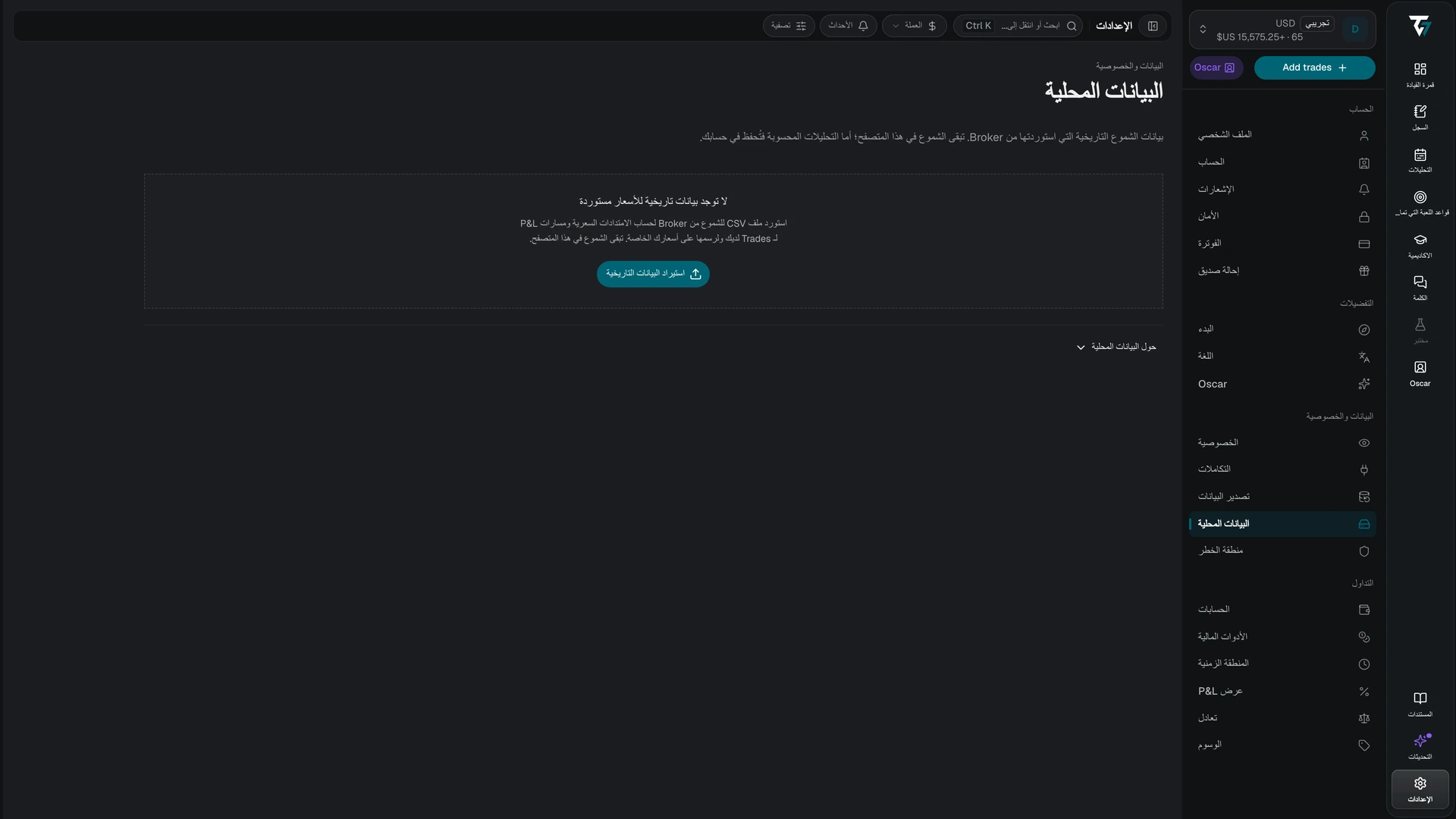Open the timezone (المنطقة الزمنية) item
This screenshot has height=819, width=1456.
click(x=1282, y=664)
